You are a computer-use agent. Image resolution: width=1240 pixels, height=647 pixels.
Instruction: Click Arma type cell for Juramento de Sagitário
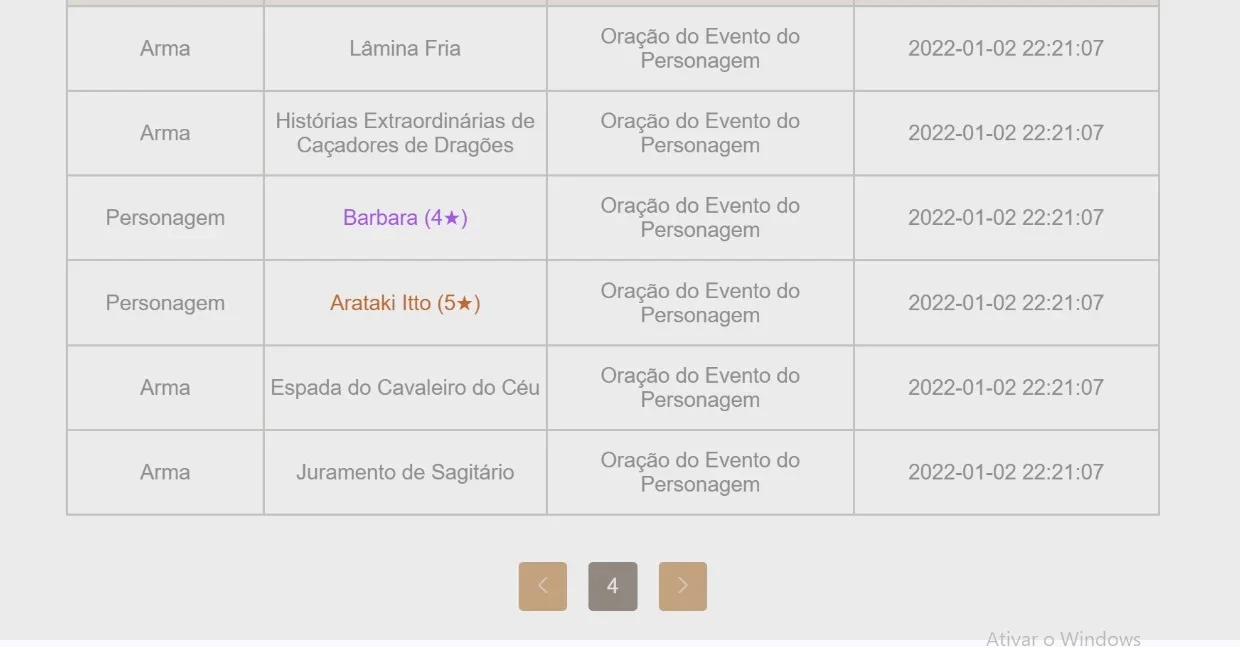pos(165,473)
